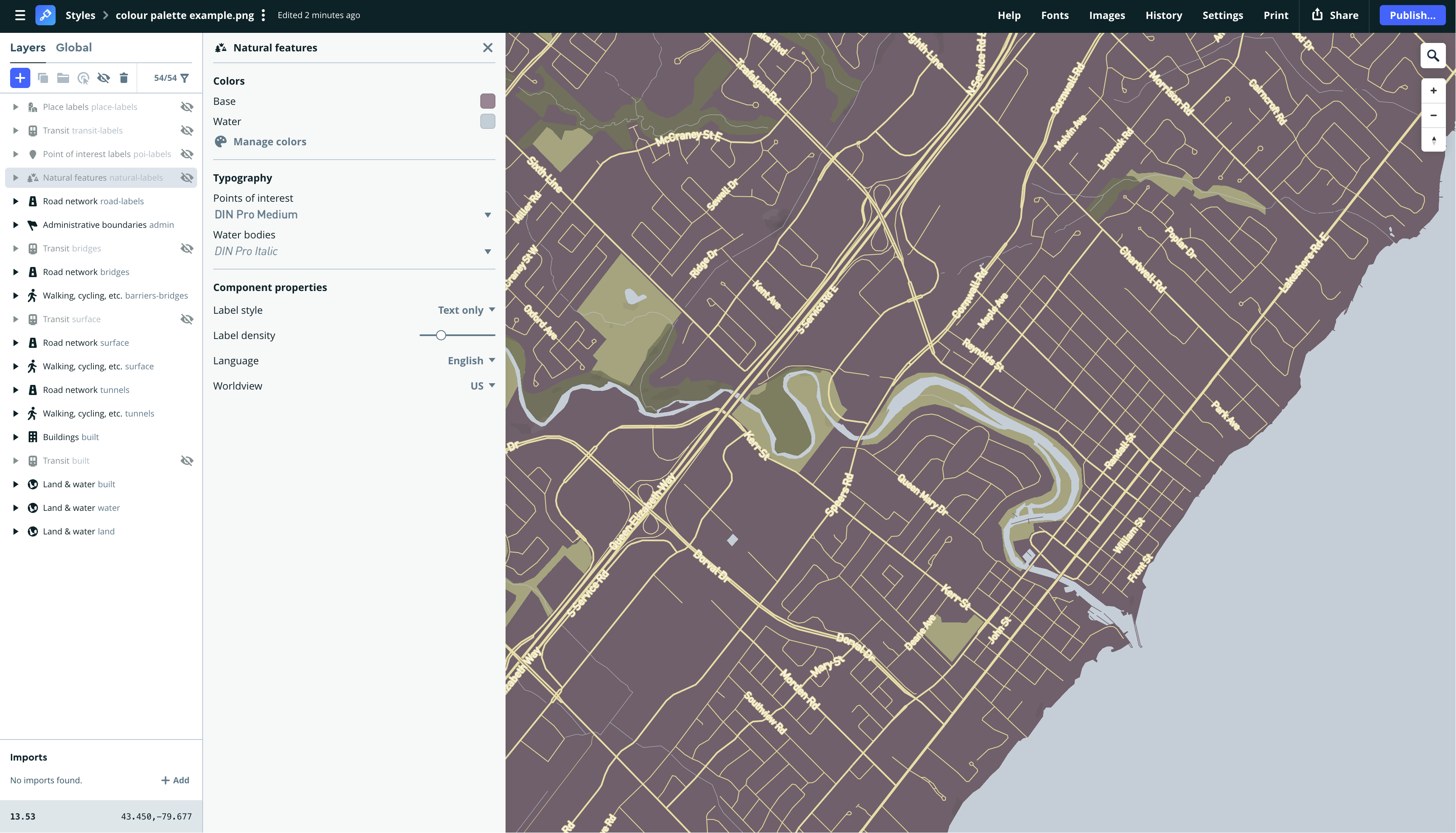
Task: Open the hamburger main menu
Action: pos(20,16)
